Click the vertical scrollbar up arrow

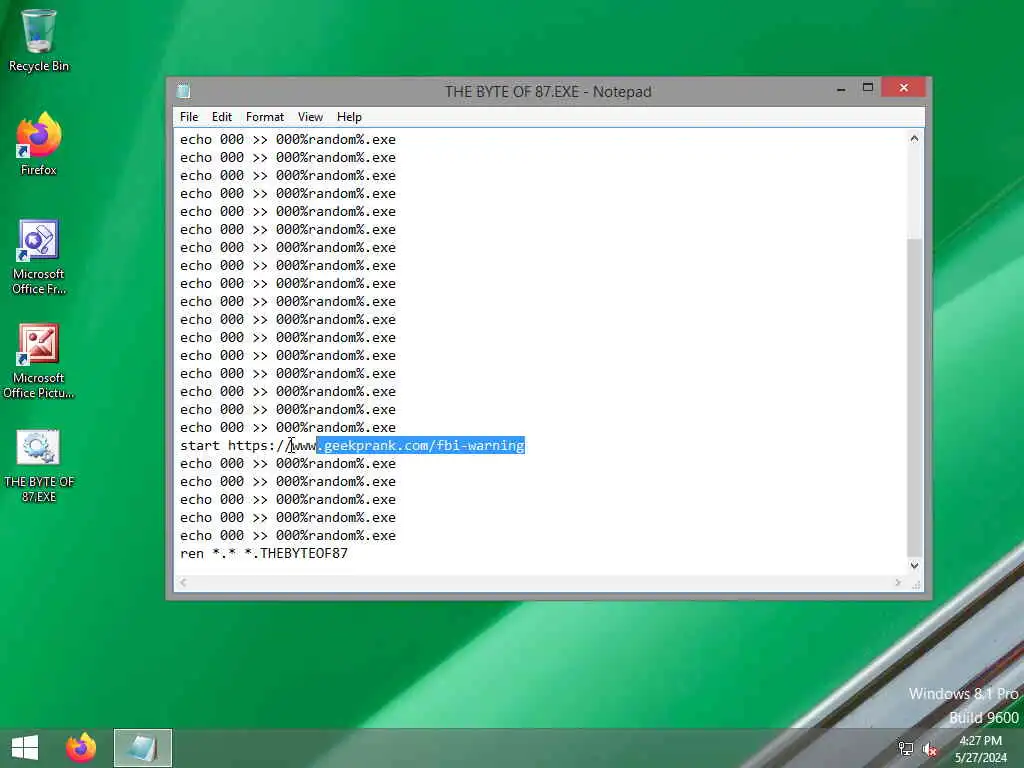coord(914,138)
